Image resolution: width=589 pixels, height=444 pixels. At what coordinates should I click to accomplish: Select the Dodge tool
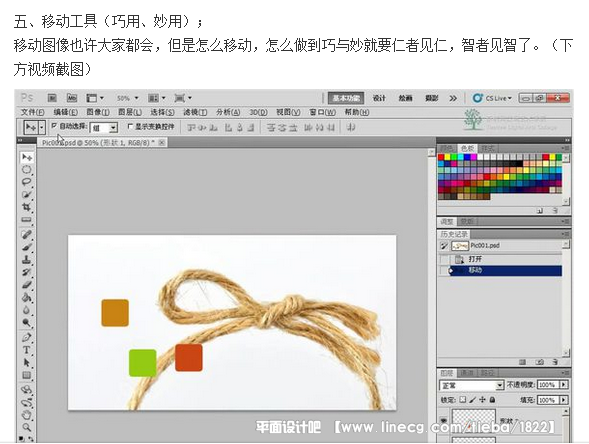27,323
